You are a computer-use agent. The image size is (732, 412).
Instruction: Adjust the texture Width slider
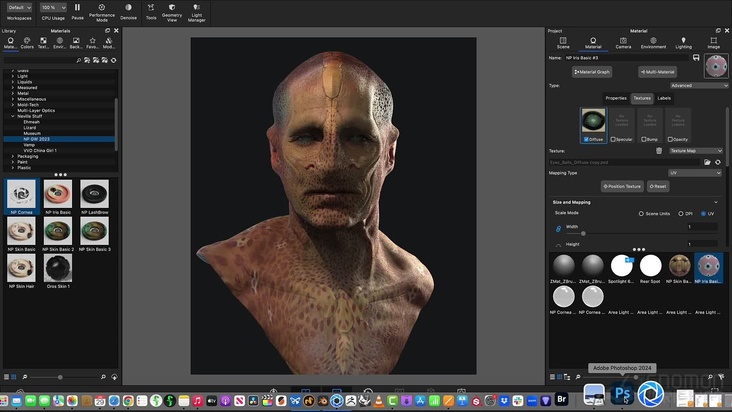click(583, 233)
